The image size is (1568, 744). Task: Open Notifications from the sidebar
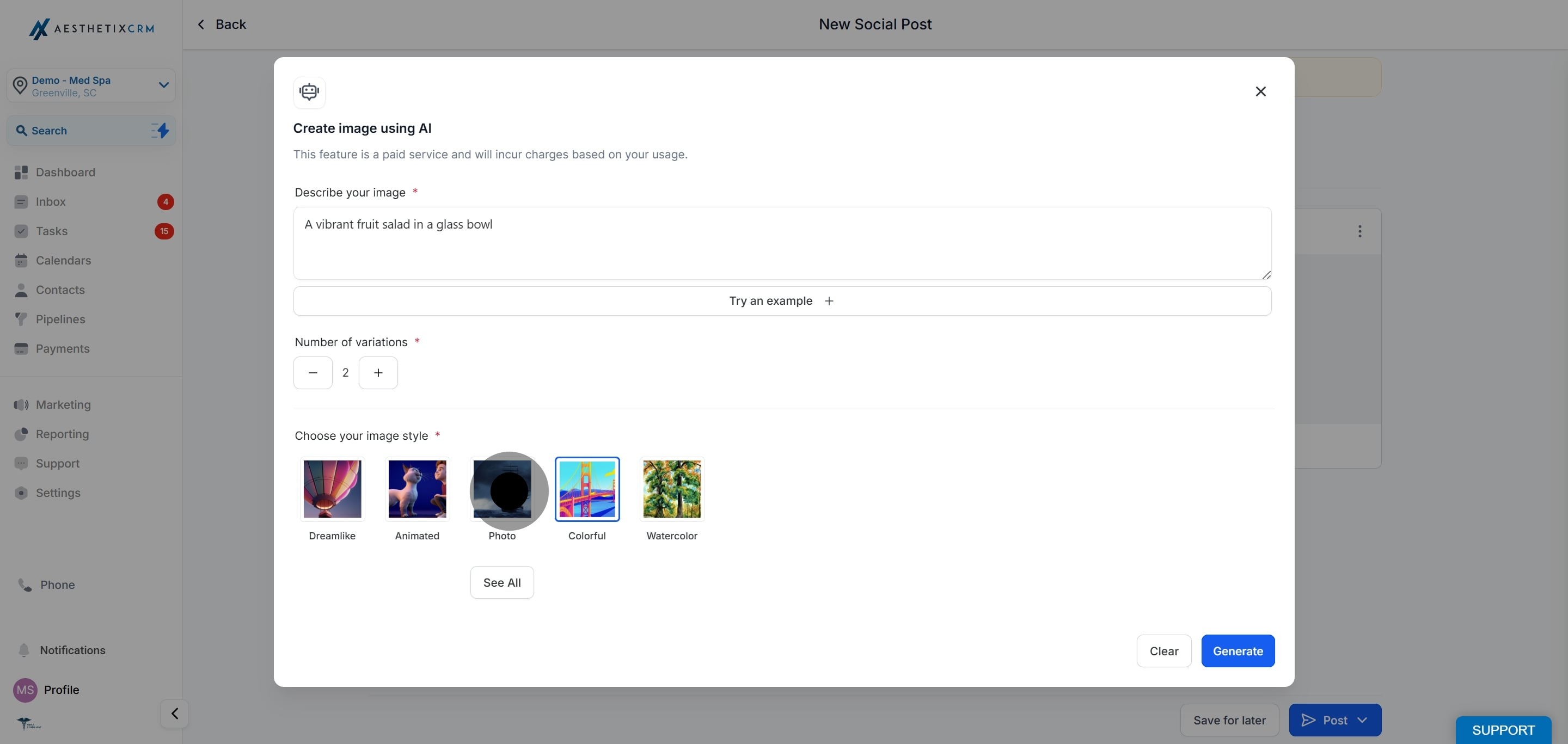pyautogui.click(x=71, y=650)
